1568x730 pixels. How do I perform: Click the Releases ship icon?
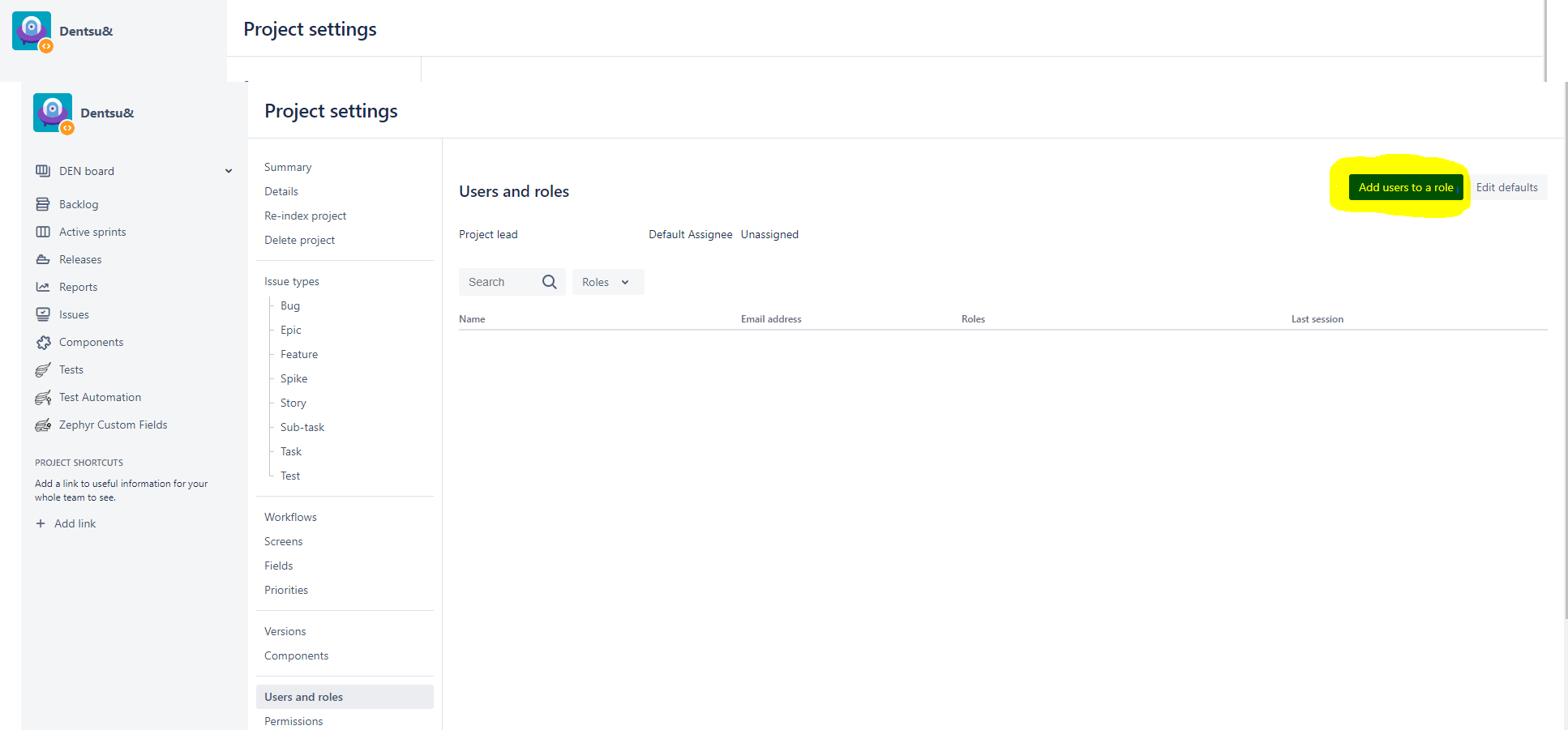tap(43, 259)
